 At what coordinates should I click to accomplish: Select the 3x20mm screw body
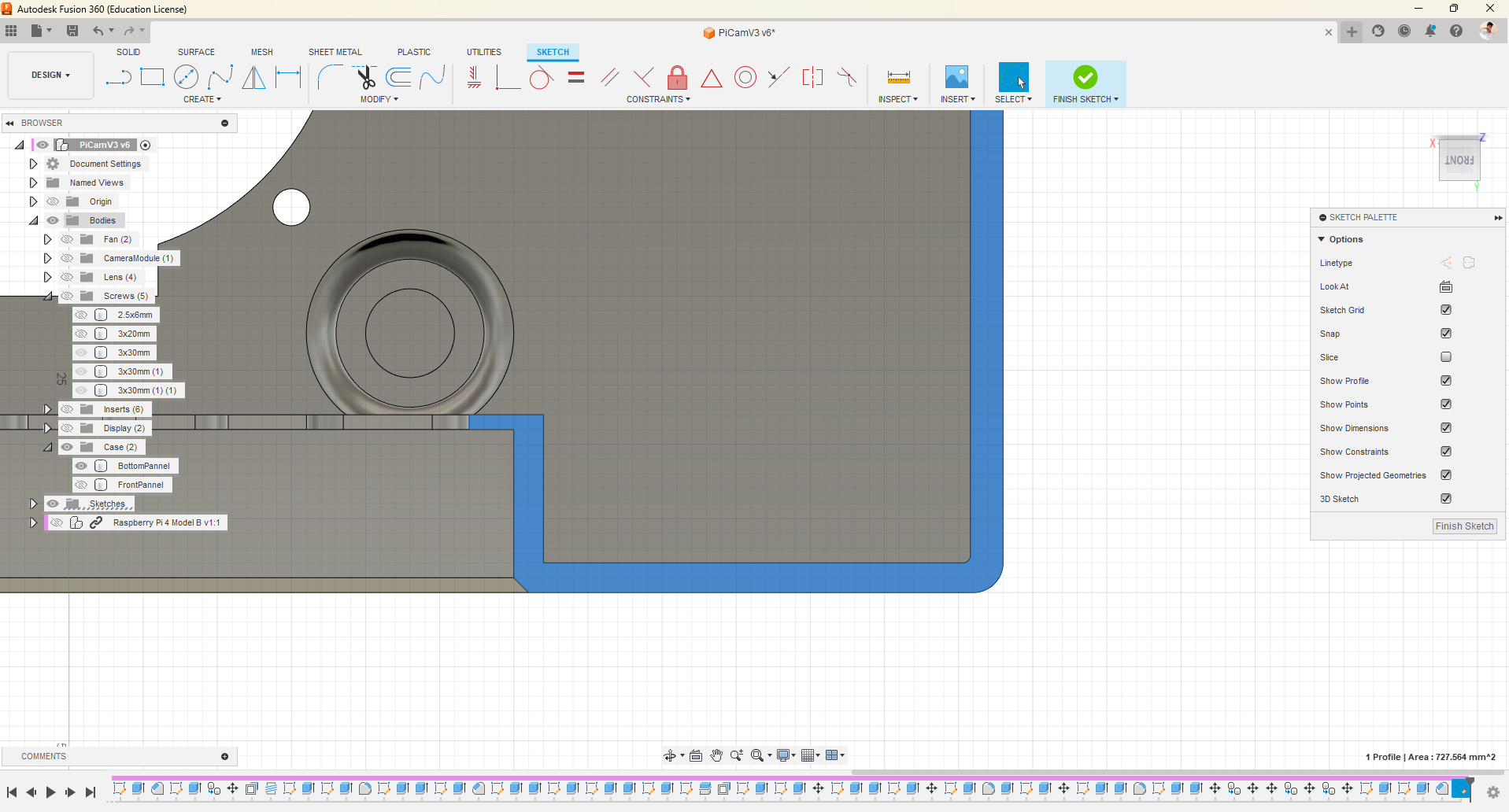(134, 334)
